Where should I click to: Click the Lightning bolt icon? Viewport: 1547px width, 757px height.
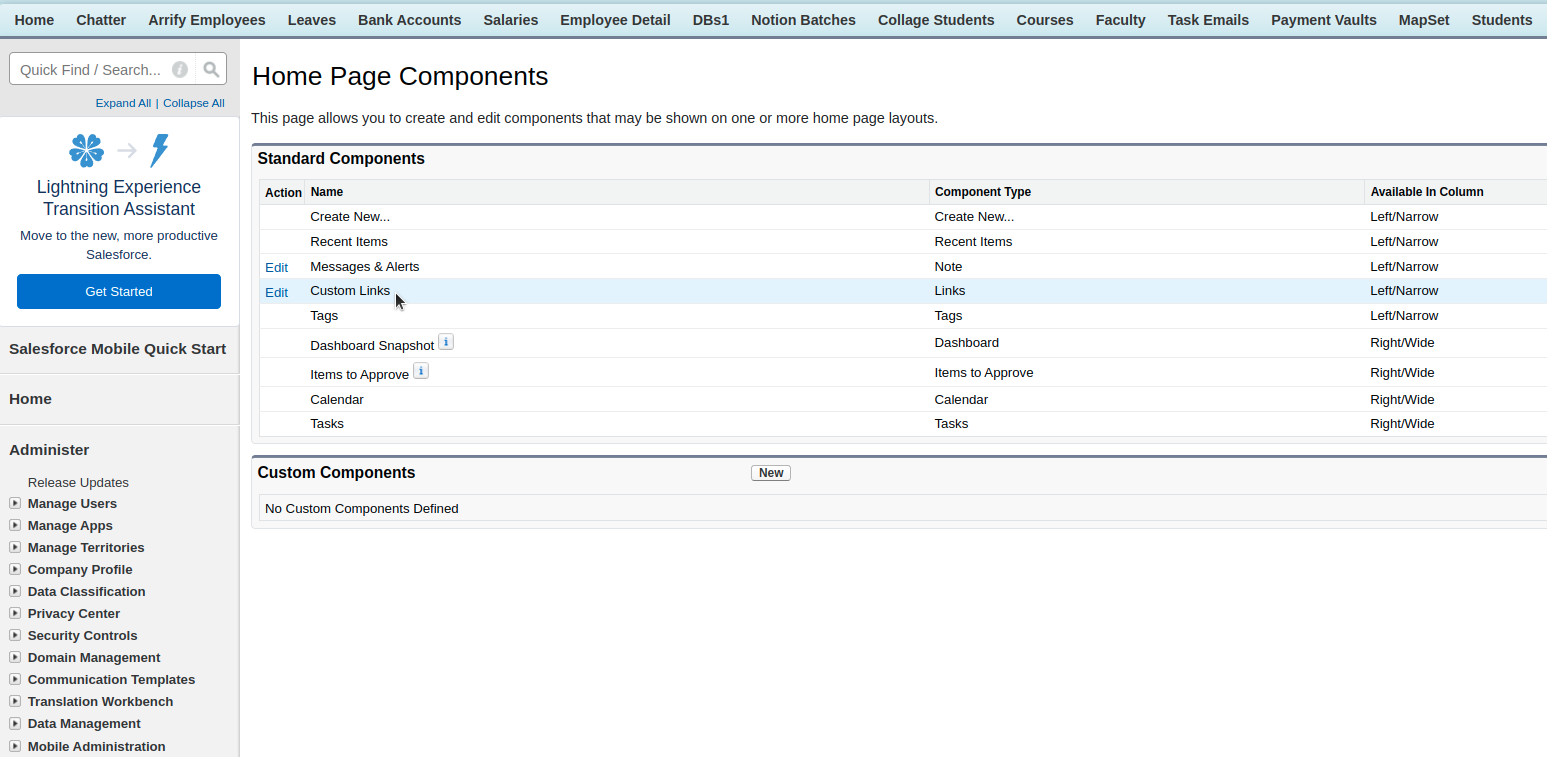[159, 151]
